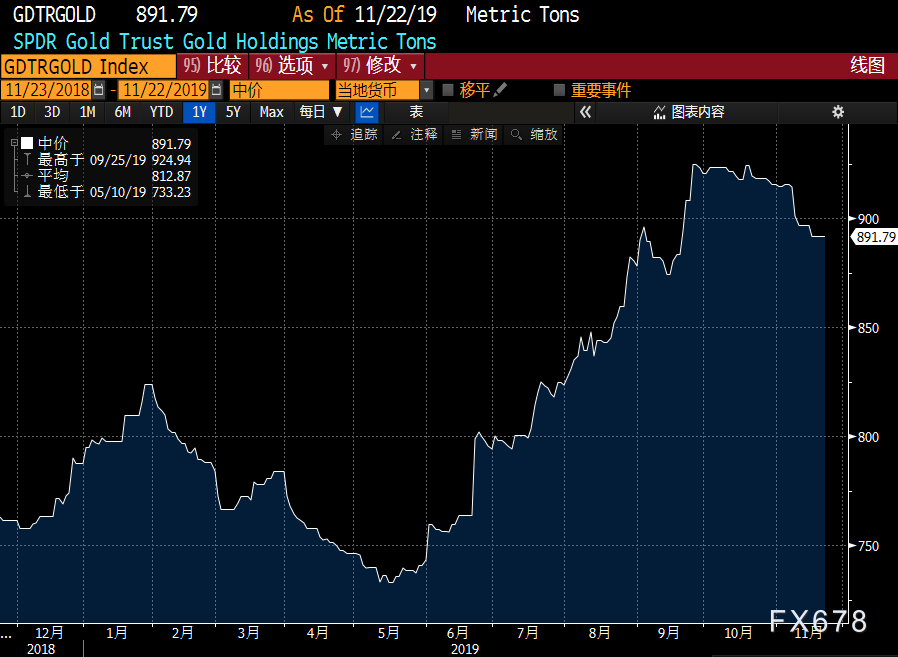Open chart settings gear icon
Screen dimensions: 898x657
click(838, 112)
